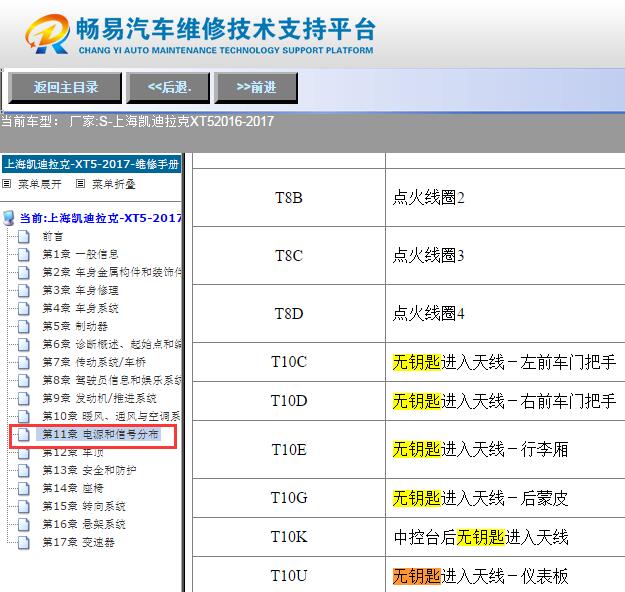
Task: Select the T10C table cell
Action: click(x=289, y=362)
